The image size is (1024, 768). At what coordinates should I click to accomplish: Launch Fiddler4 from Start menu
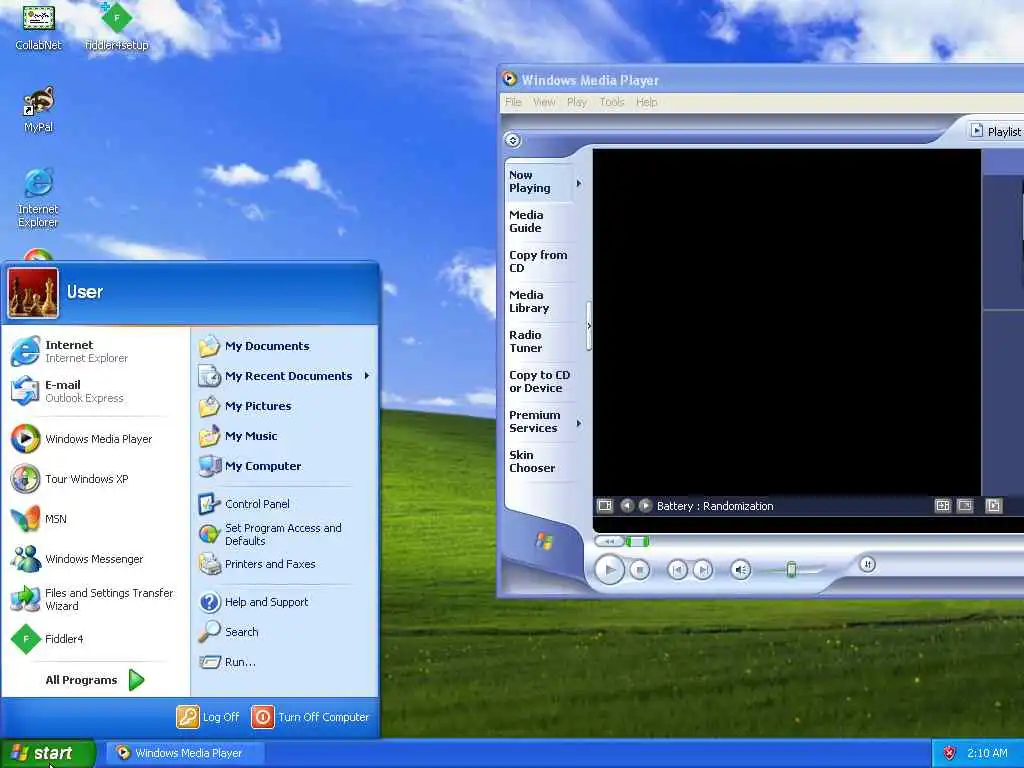tap(95, 639)
